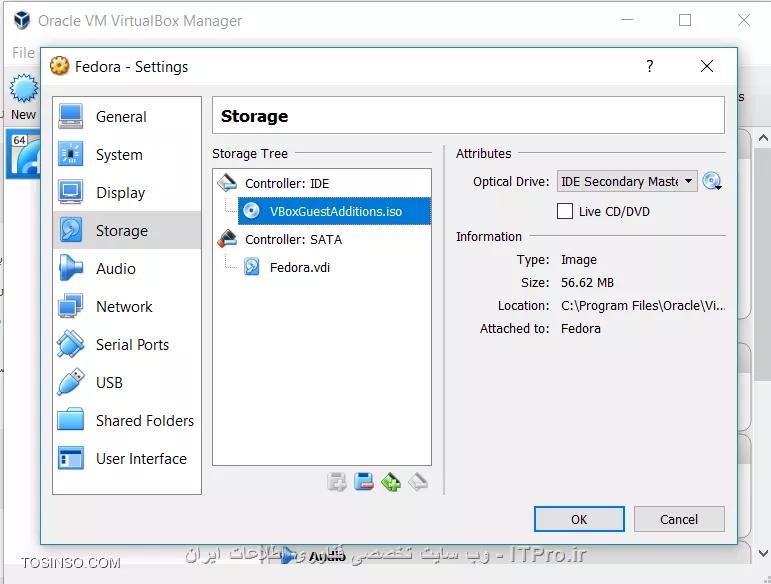771x584 pixels.
Task: Click the Attached to Fedora value
Action: (x=581, y=328)
